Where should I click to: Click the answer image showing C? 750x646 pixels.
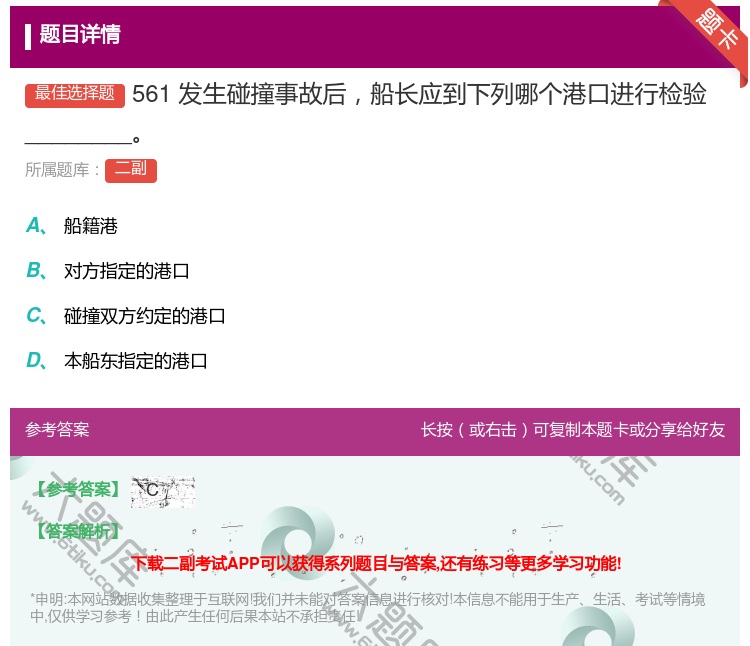click(x=163, y=492)
